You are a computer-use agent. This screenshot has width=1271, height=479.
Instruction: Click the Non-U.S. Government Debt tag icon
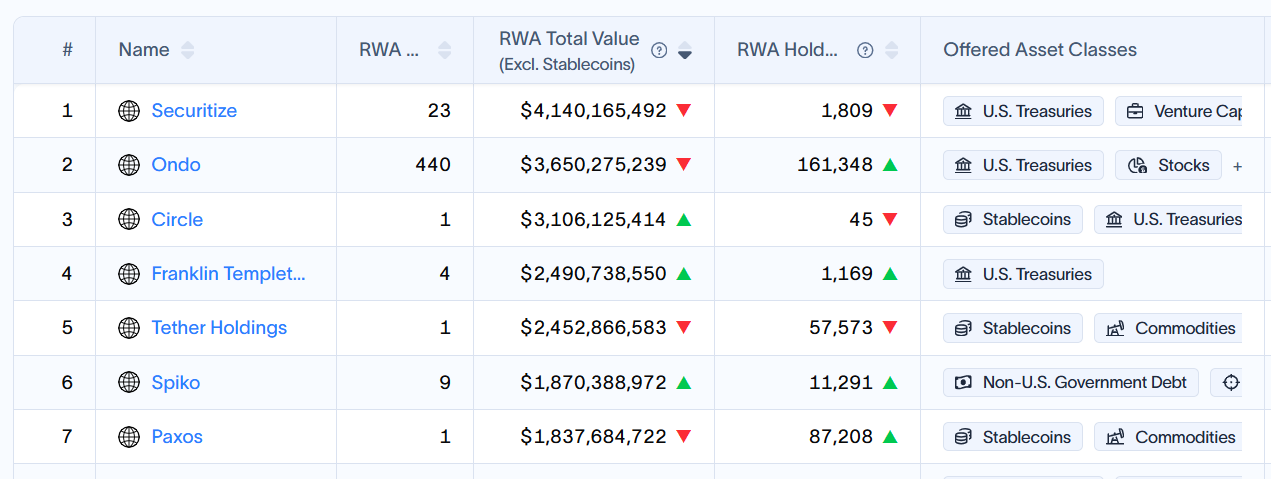click(963, 382)
